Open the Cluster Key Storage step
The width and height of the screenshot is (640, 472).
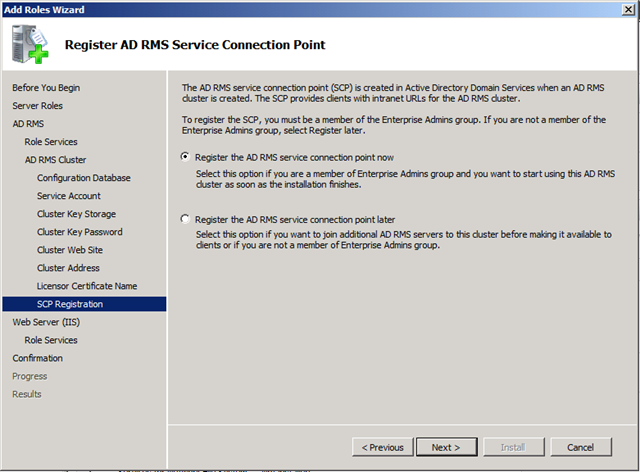(76, 214)
